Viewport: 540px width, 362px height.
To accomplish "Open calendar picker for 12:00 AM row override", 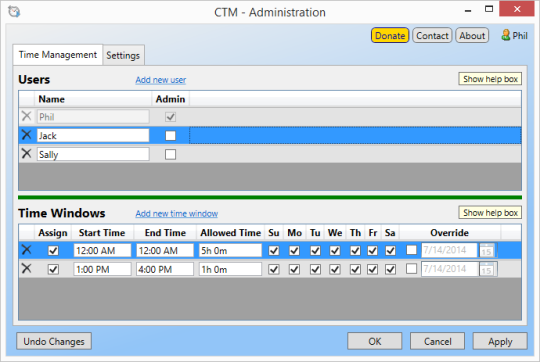I will [x=487, y=250].
